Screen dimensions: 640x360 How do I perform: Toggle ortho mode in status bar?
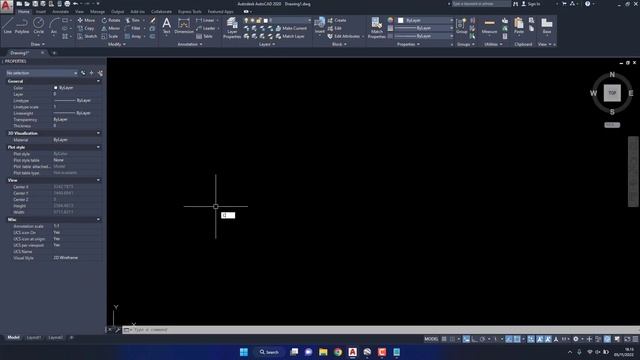point(475,339)
